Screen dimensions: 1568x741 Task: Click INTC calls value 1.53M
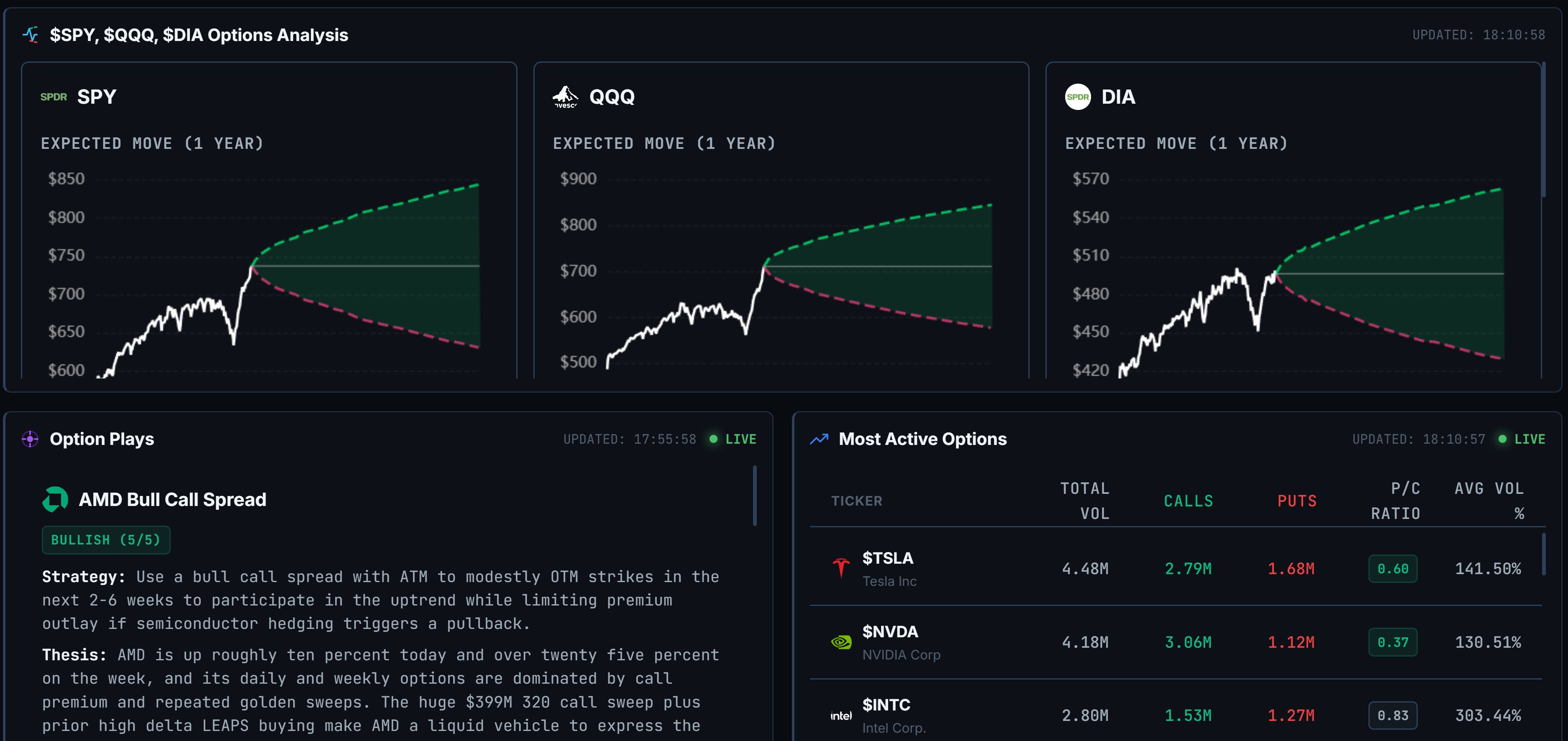(1188, 715)
